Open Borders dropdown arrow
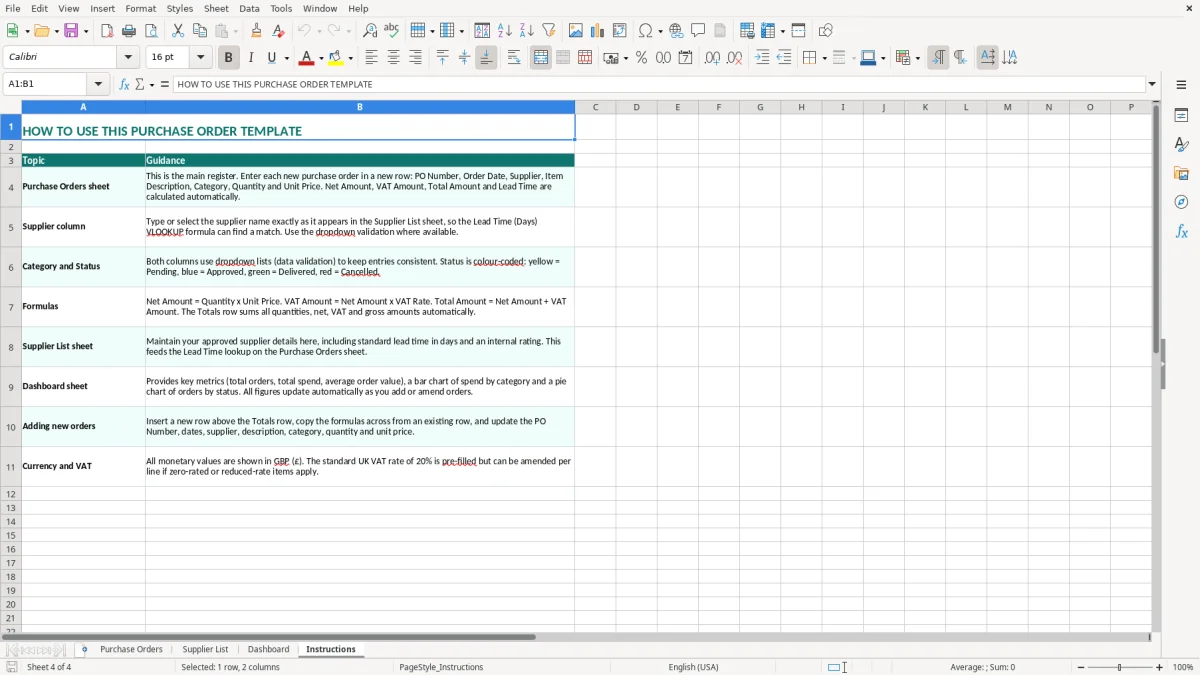This screenshot has height=675, width=1200. click(823, 58)
